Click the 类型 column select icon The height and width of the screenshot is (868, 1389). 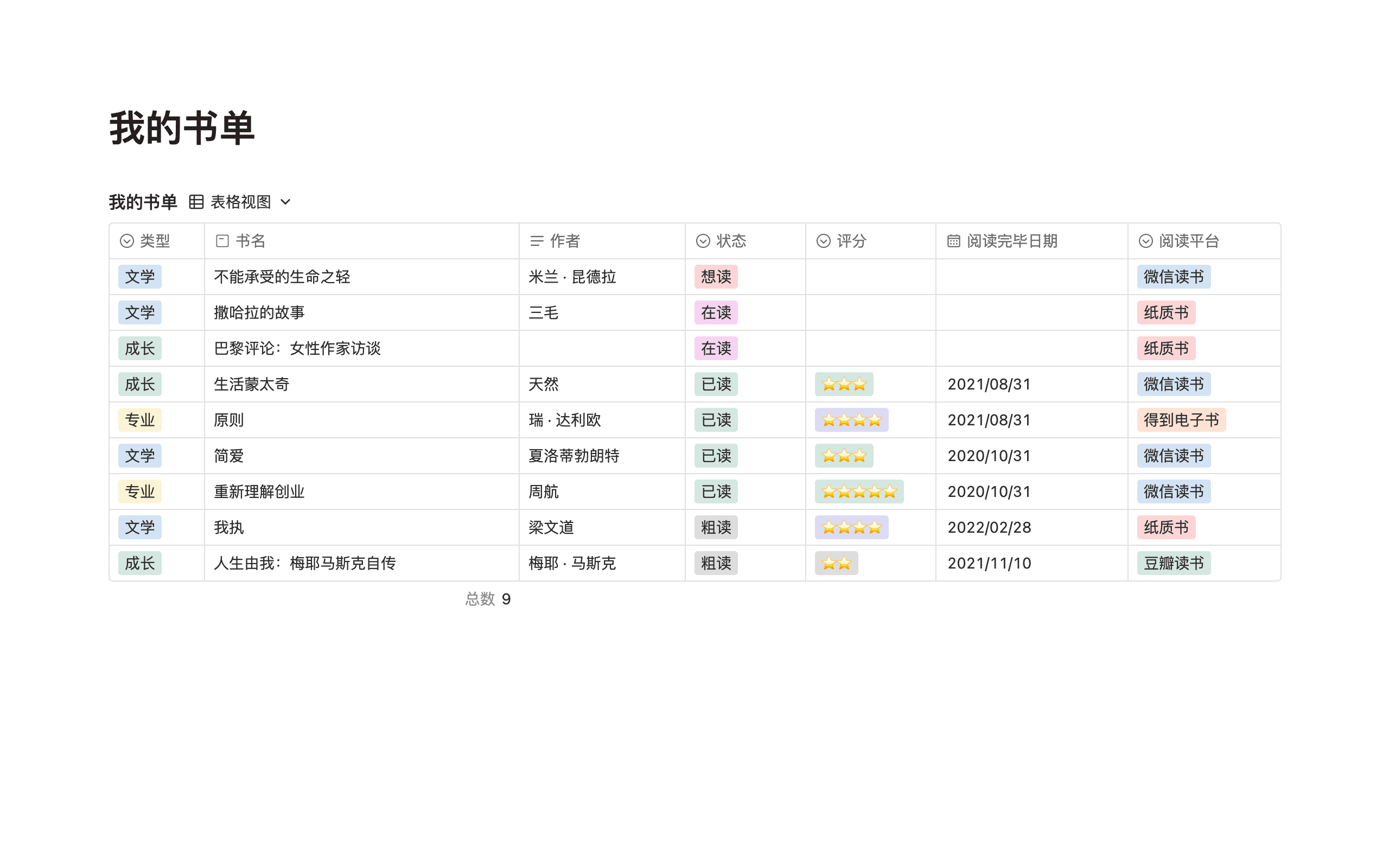tap(127, 241)
